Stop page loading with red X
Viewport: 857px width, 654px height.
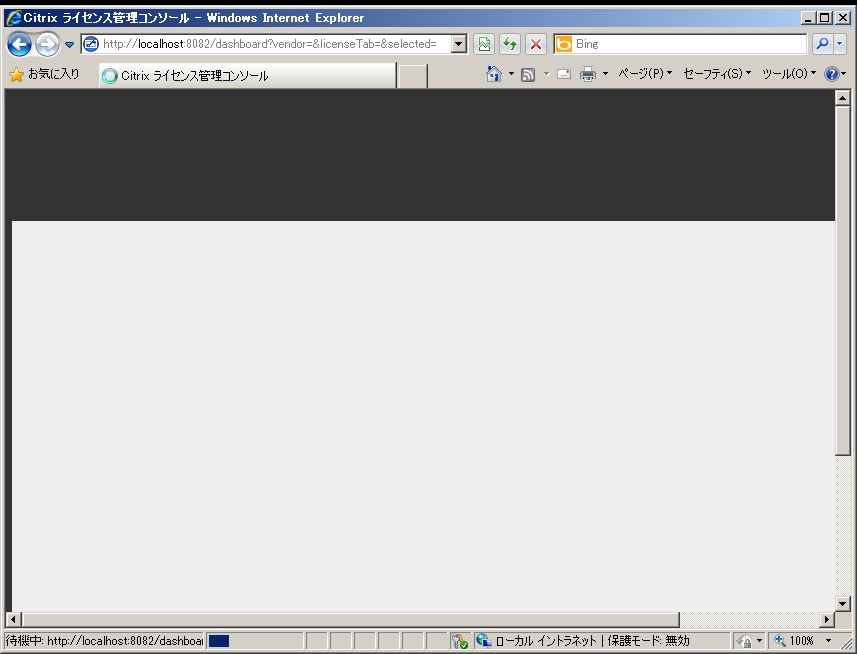coord(536,44)
